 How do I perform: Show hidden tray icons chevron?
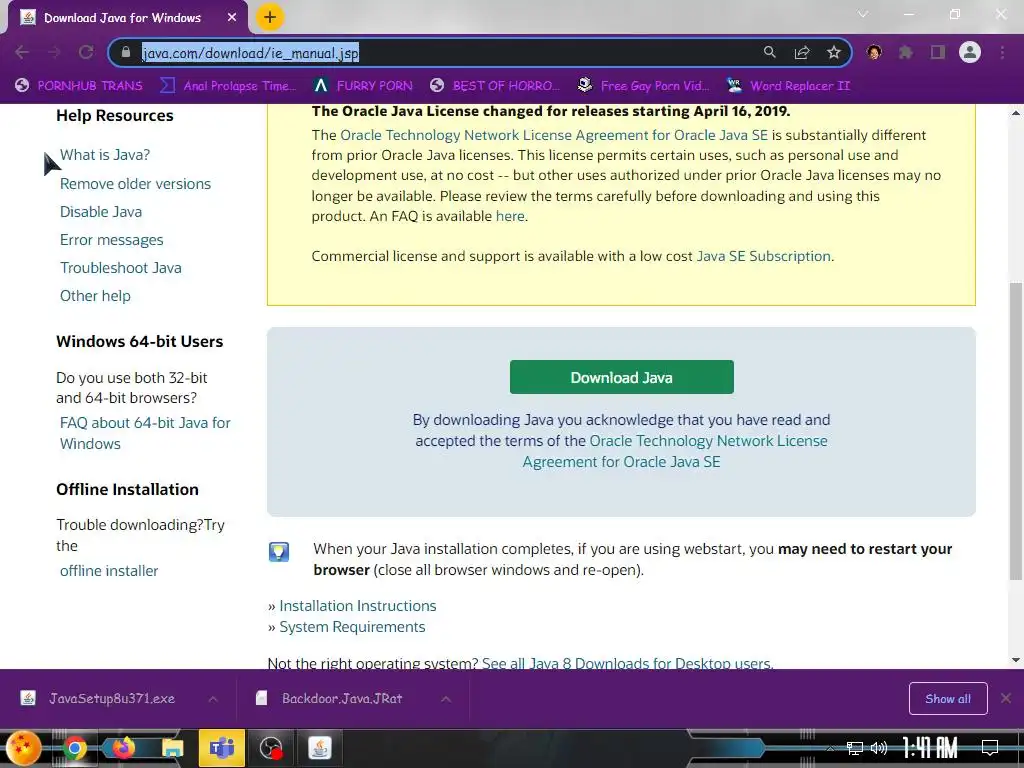point(830,748)
